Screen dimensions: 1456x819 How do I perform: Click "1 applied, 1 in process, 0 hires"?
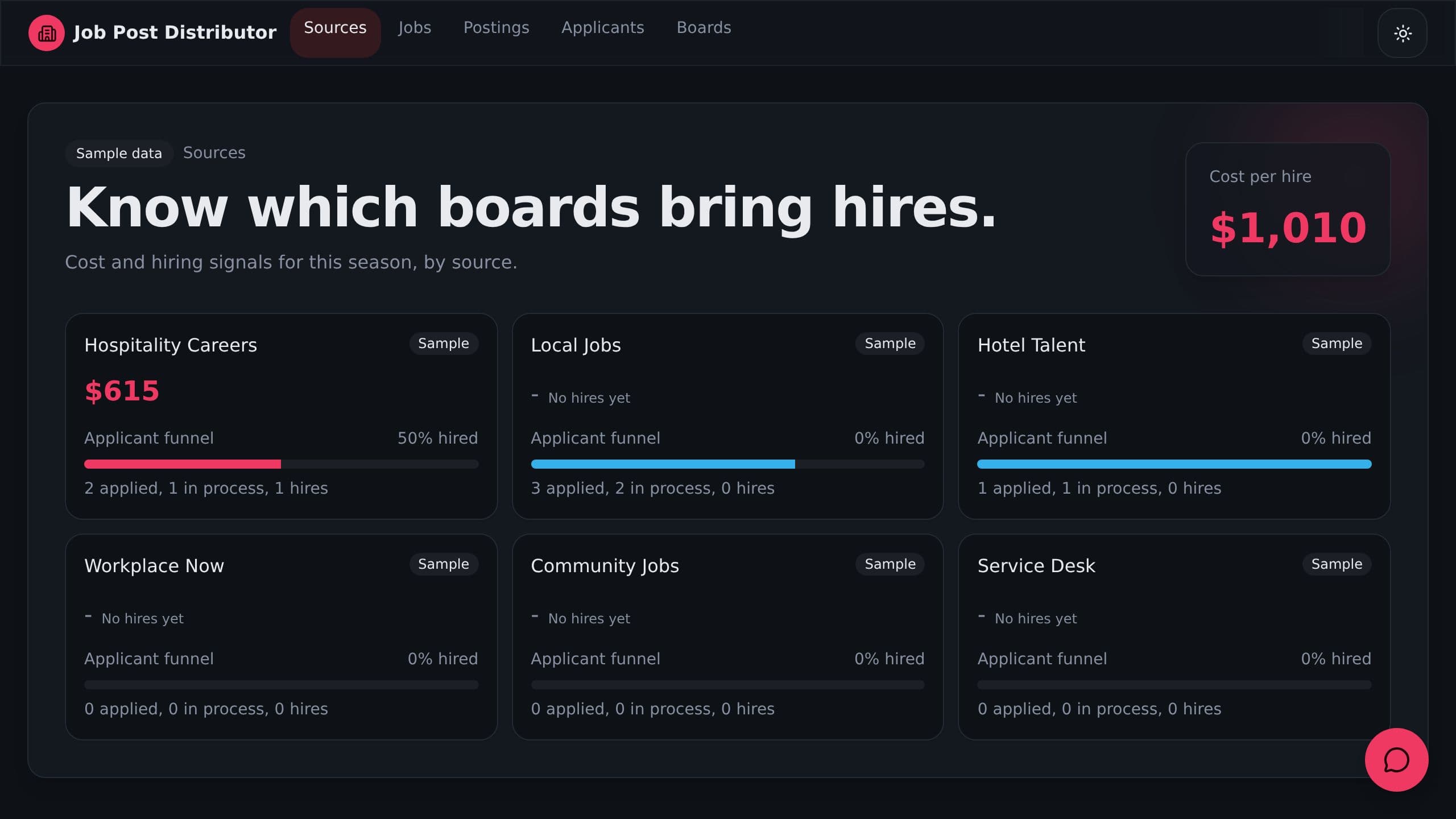1099,488
